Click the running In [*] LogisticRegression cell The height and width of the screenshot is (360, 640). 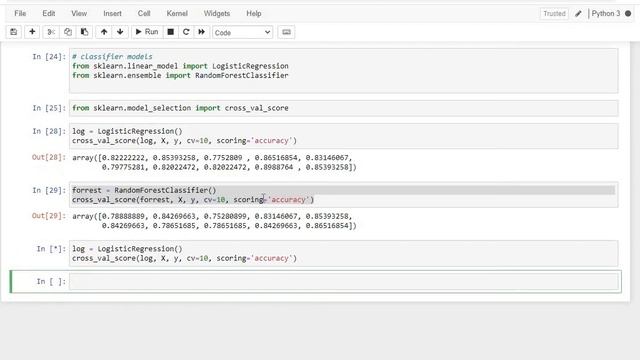click(x=343, y=253)
